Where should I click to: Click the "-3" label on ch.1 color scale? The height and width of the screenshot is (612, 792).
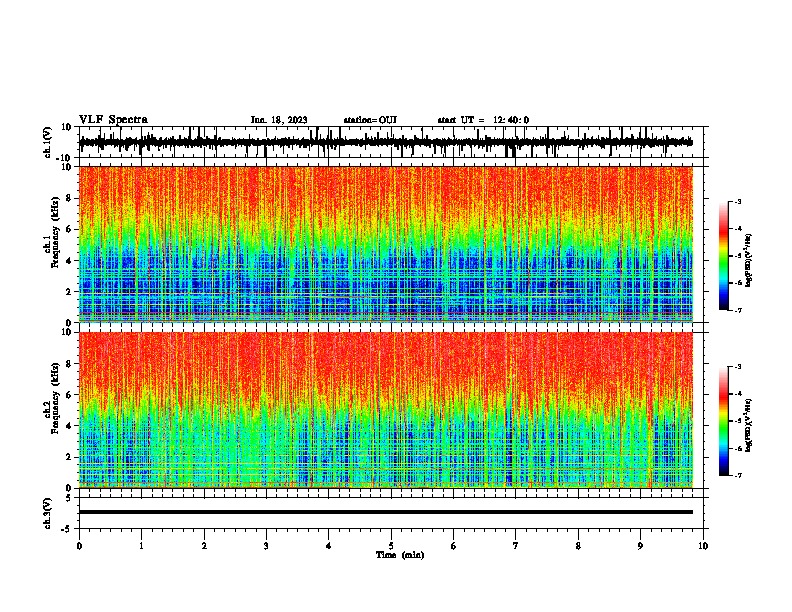point(737,202)
